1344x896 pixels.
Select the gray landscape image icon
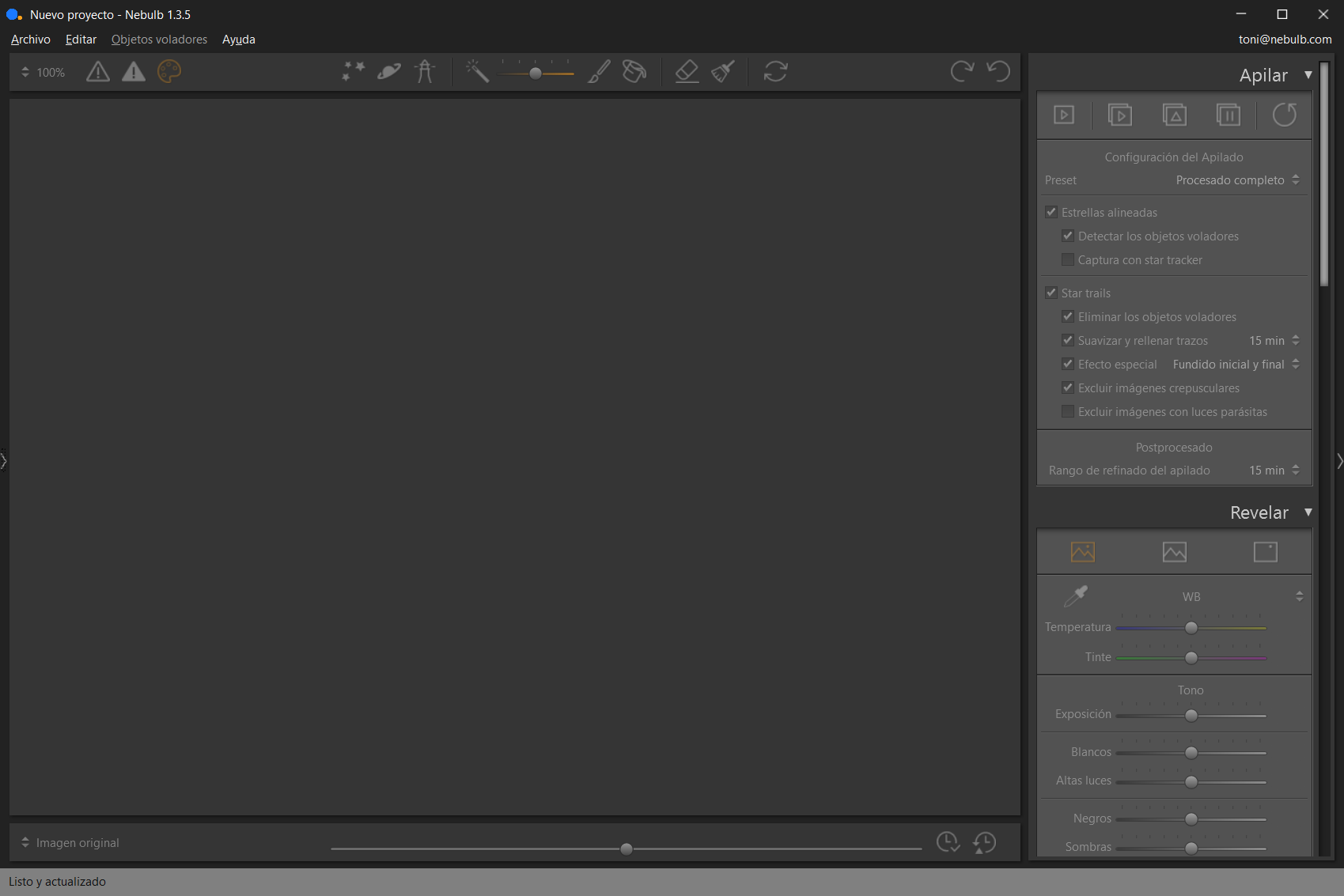point(1175,551)
